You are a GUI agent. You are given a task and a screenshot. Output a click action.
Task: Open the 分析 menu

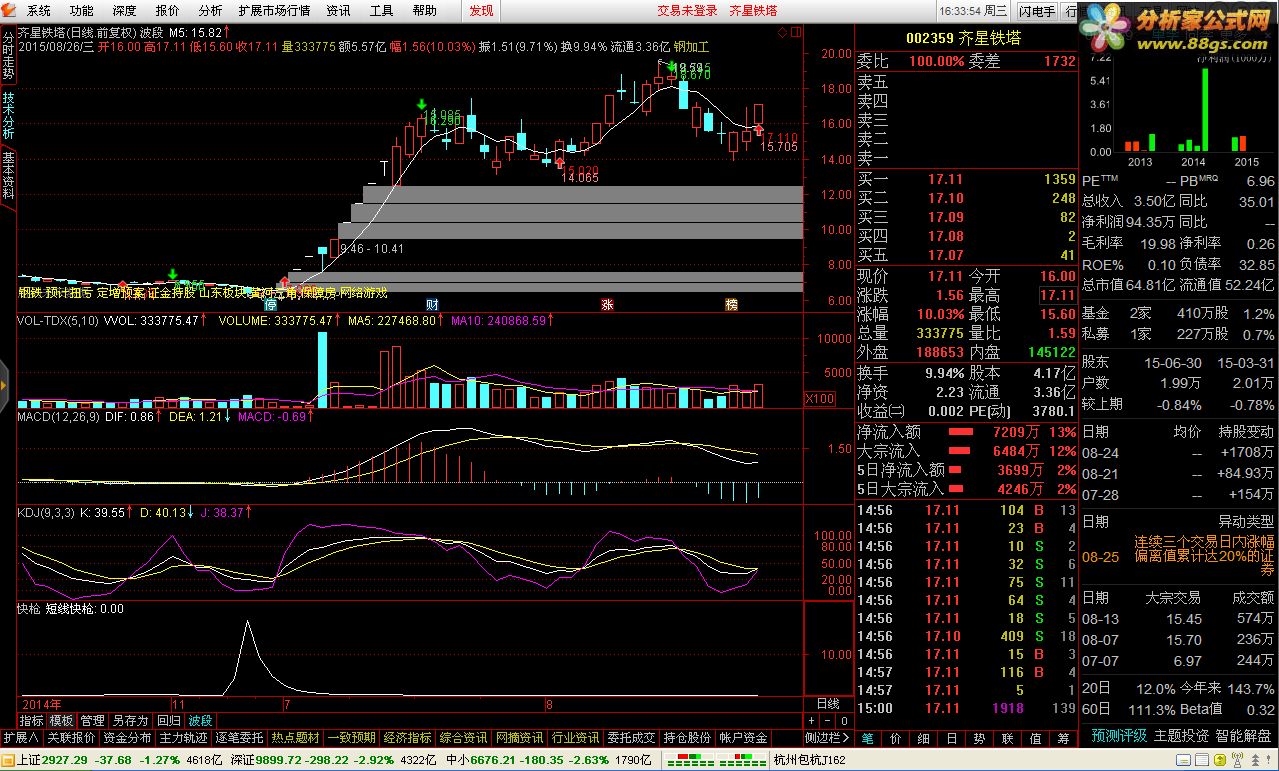pyautogui.click(x=210, y=10)
